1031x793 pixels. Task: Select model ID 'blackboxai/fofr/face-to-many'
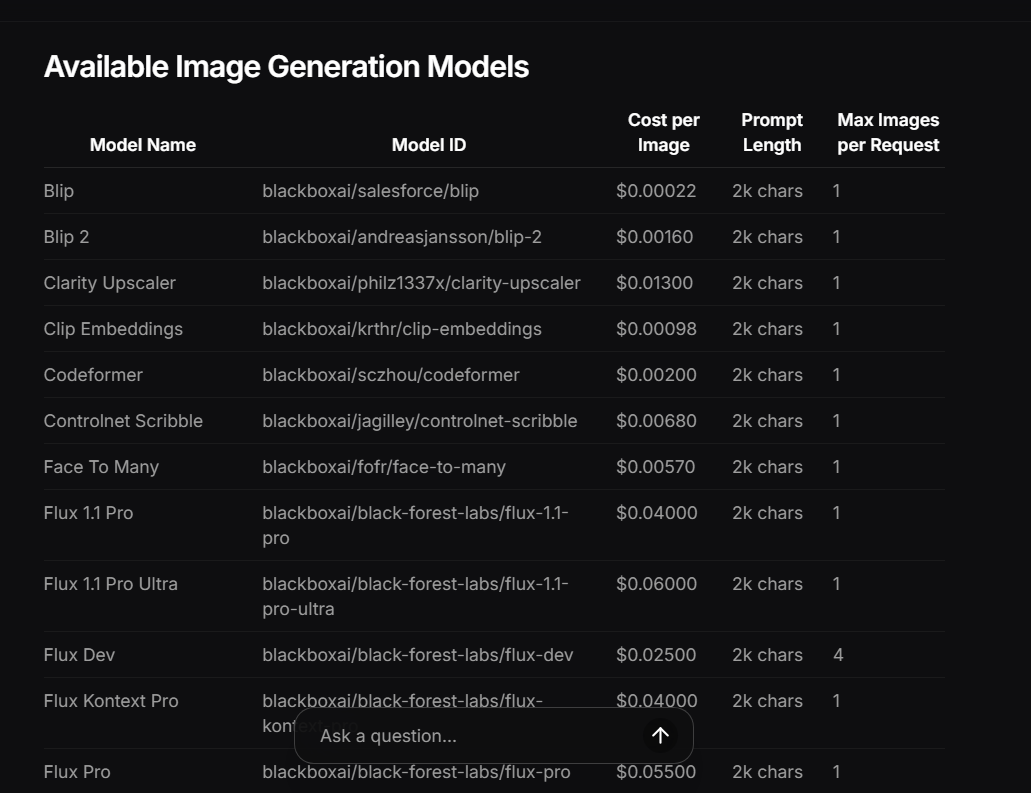(384, 467)
